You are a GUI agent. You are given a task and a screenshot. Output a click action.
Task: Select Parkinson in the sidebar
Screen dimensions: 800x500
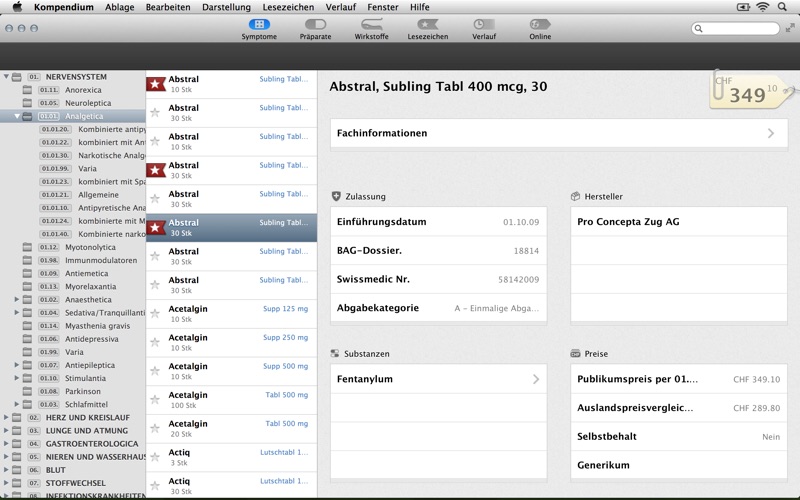point(83,391)
